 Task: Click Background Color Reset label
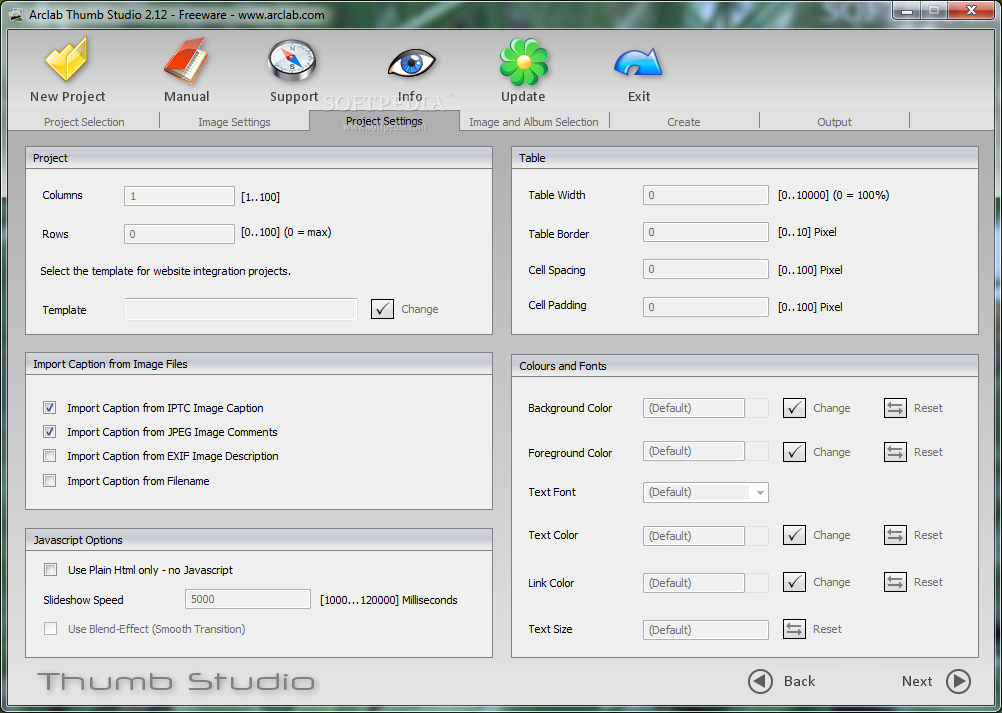929,408
